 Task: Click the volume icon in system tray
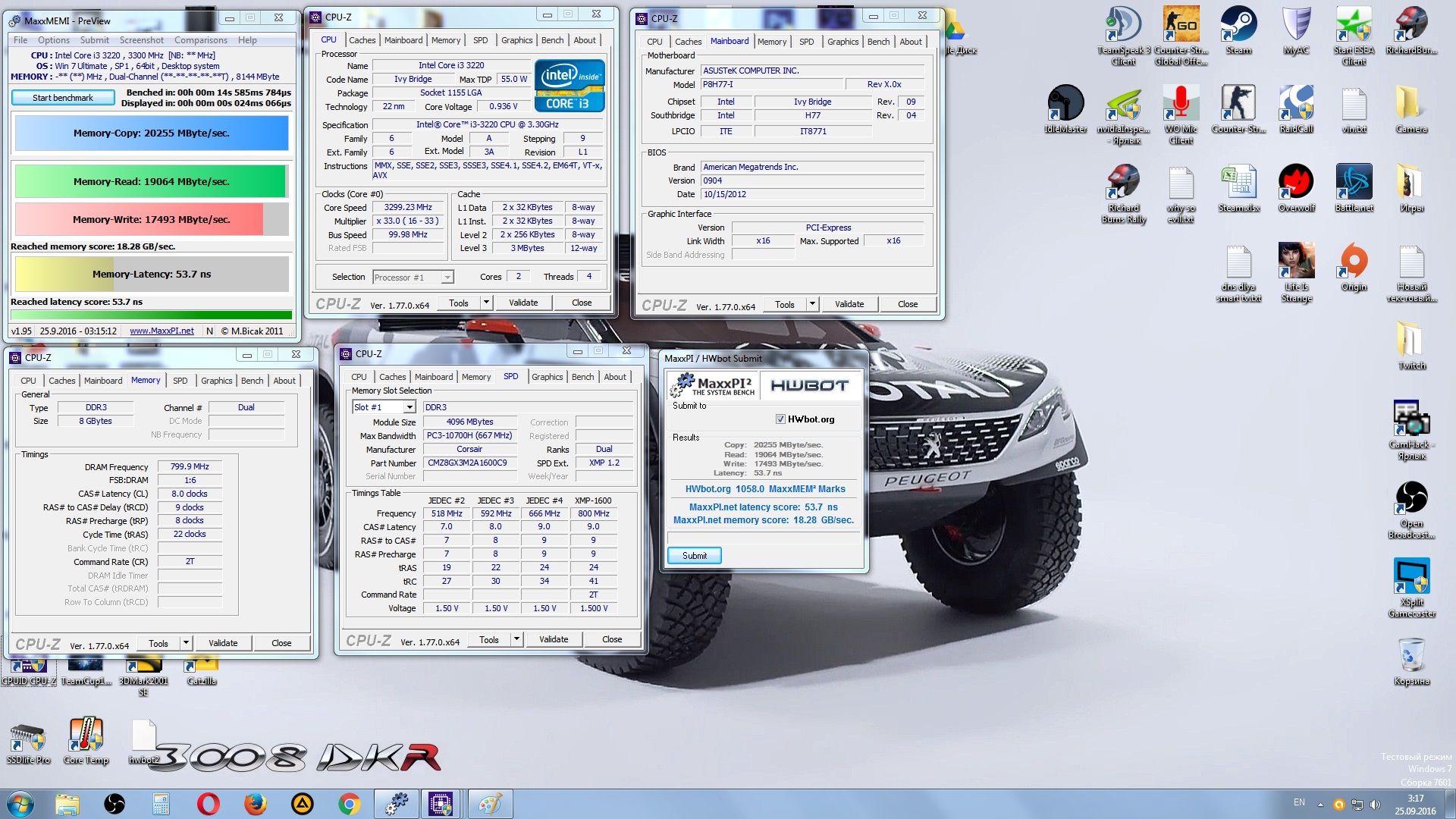(1376, 805)
